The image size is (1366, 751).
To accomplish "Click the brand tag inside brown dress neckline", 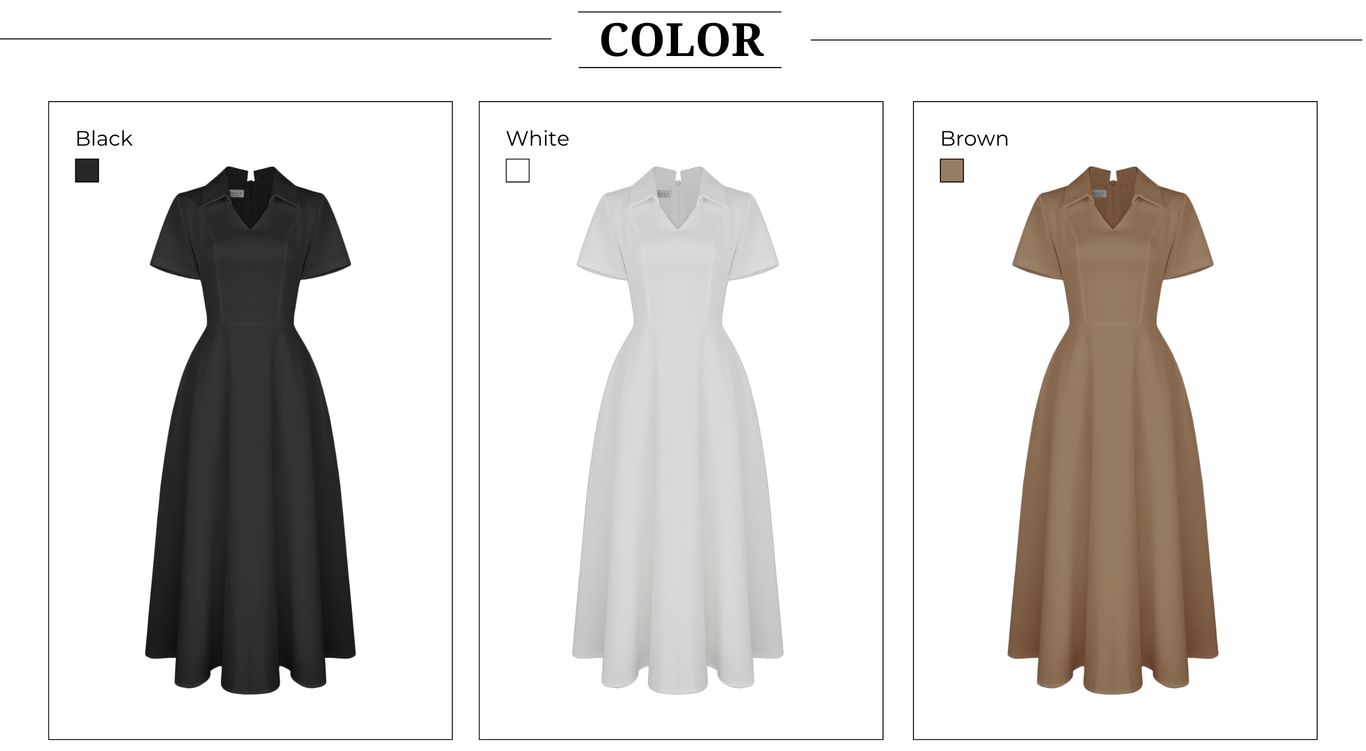I will [x=1097, y=193].
